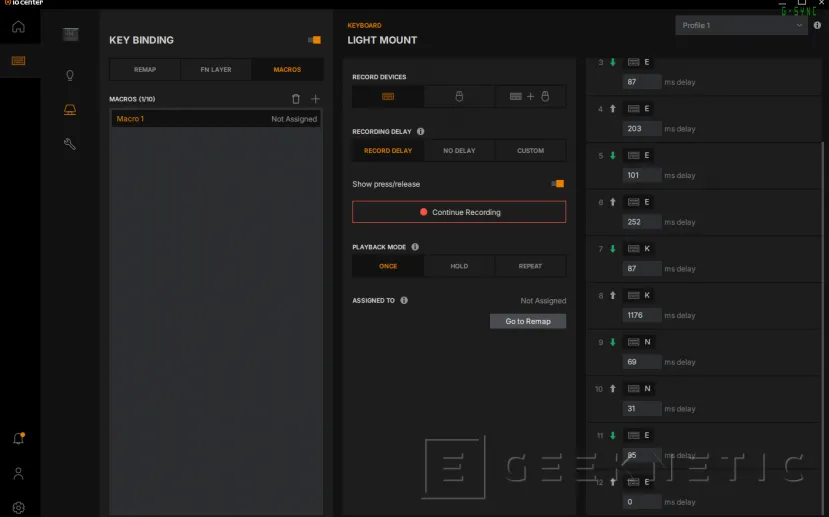Switch to the FN Layer tab
This screenshot has height=517, width=829.
pos(216,70)
